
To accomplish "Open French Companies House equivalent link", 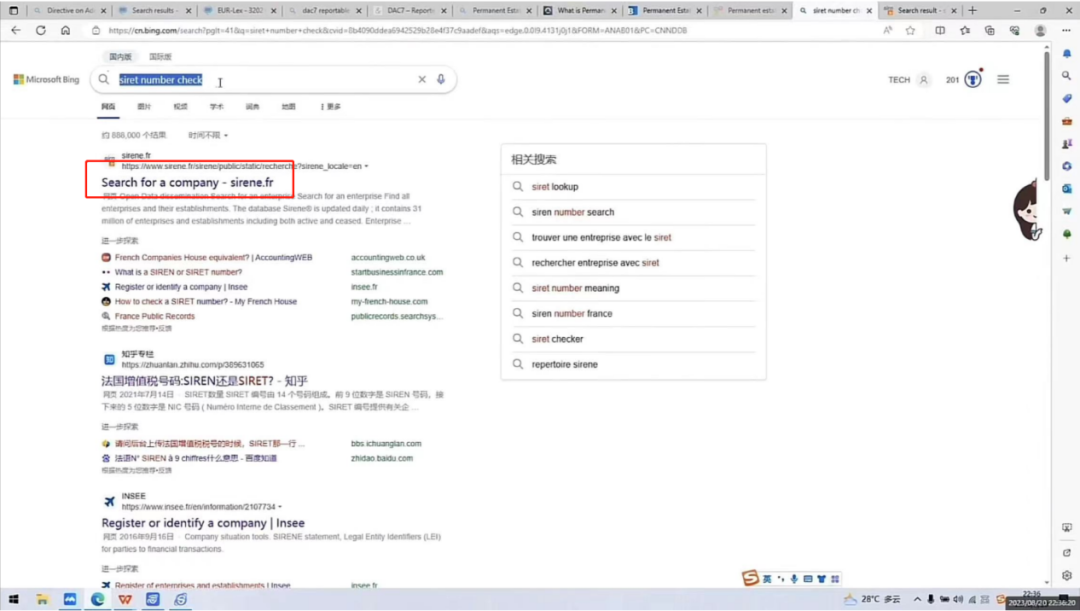I will (214, 258).
